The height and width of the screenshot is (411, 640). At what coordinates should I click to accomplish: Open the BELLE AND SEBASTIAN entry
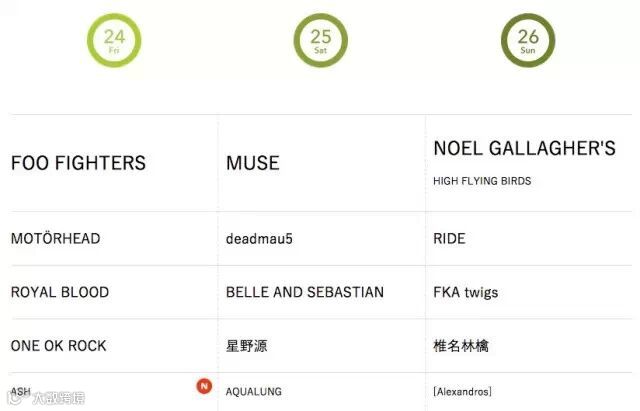tap(305, 292)
